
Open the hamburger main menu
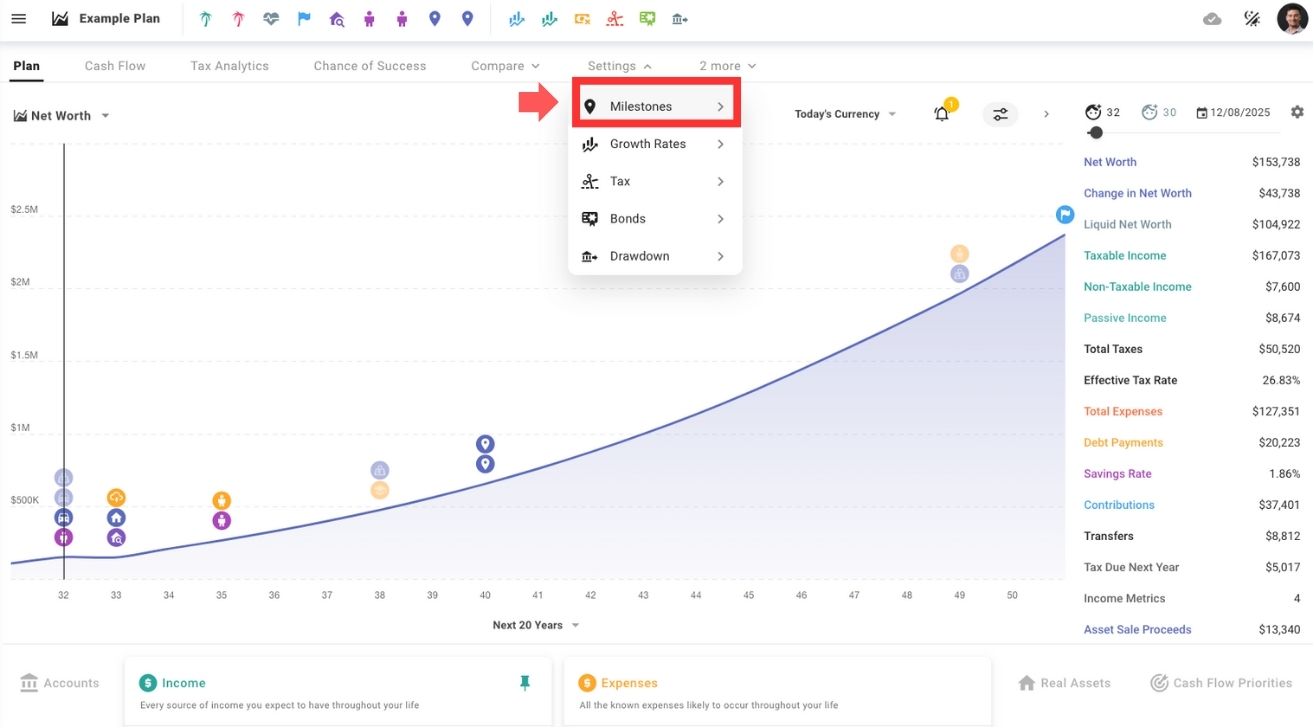click(x=19, y=19)
